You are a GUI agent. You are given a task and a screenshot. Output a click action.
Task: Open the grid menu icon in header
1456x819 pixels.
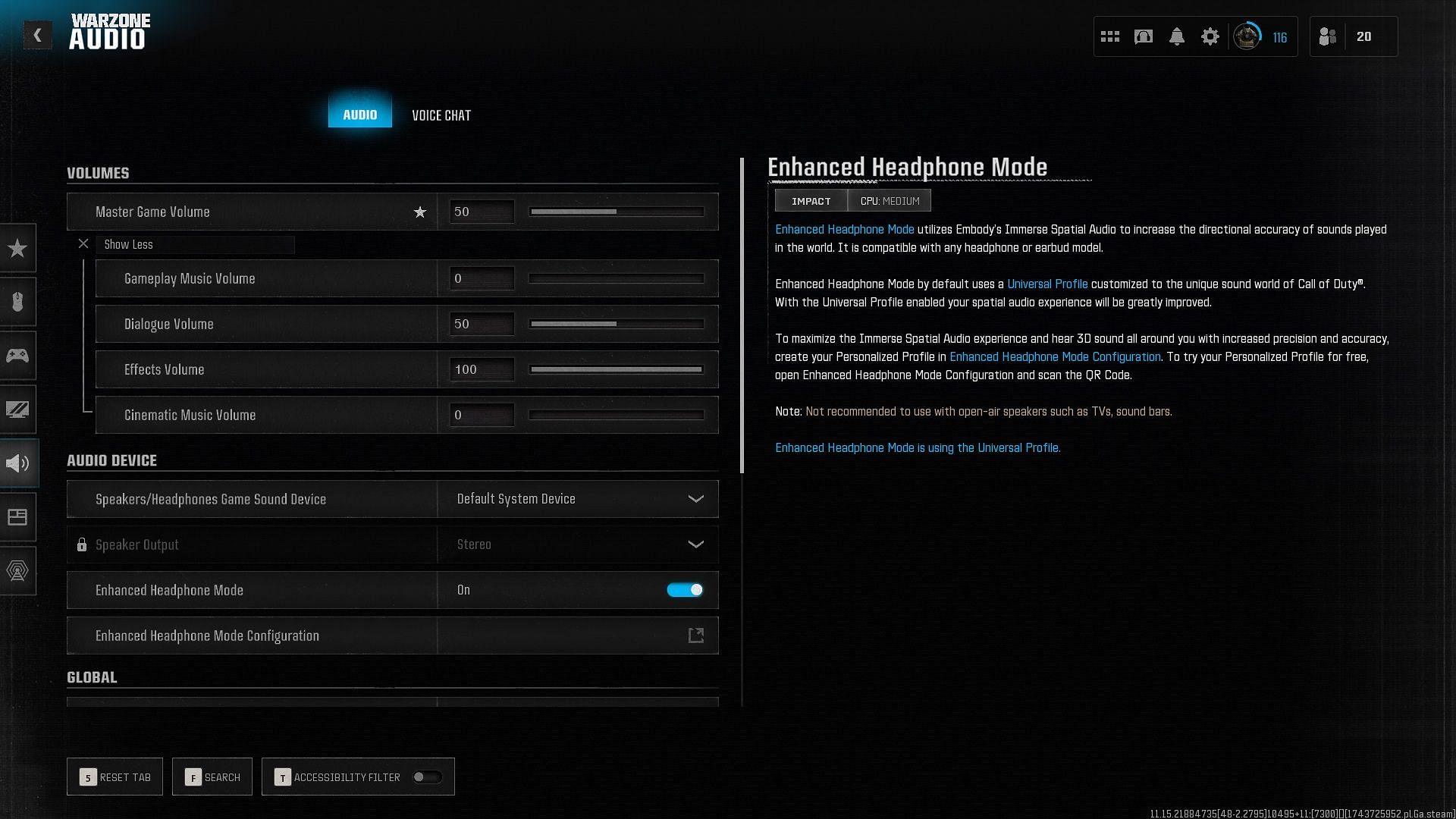click(1109, 36)
